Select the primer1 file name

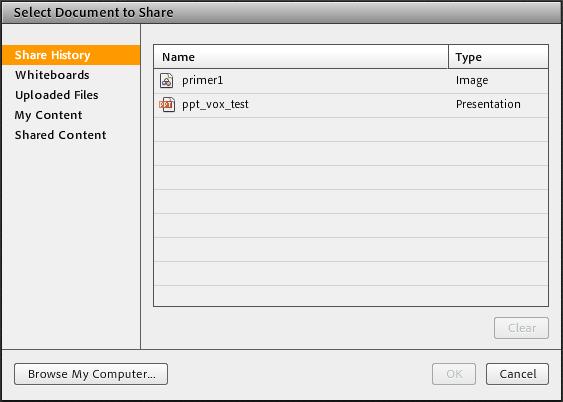coord(203,80)
